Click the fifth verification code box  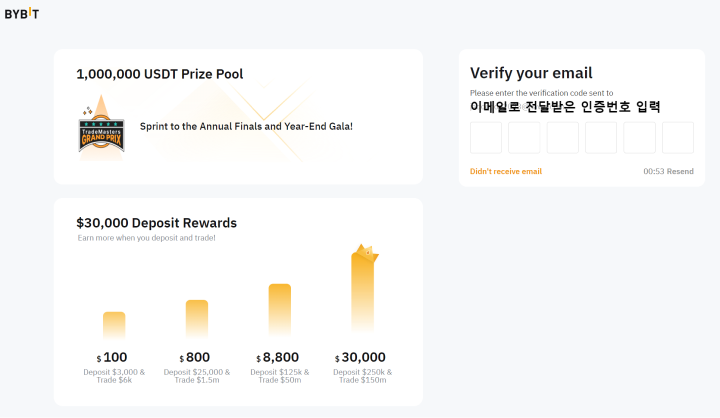point(640,138)
